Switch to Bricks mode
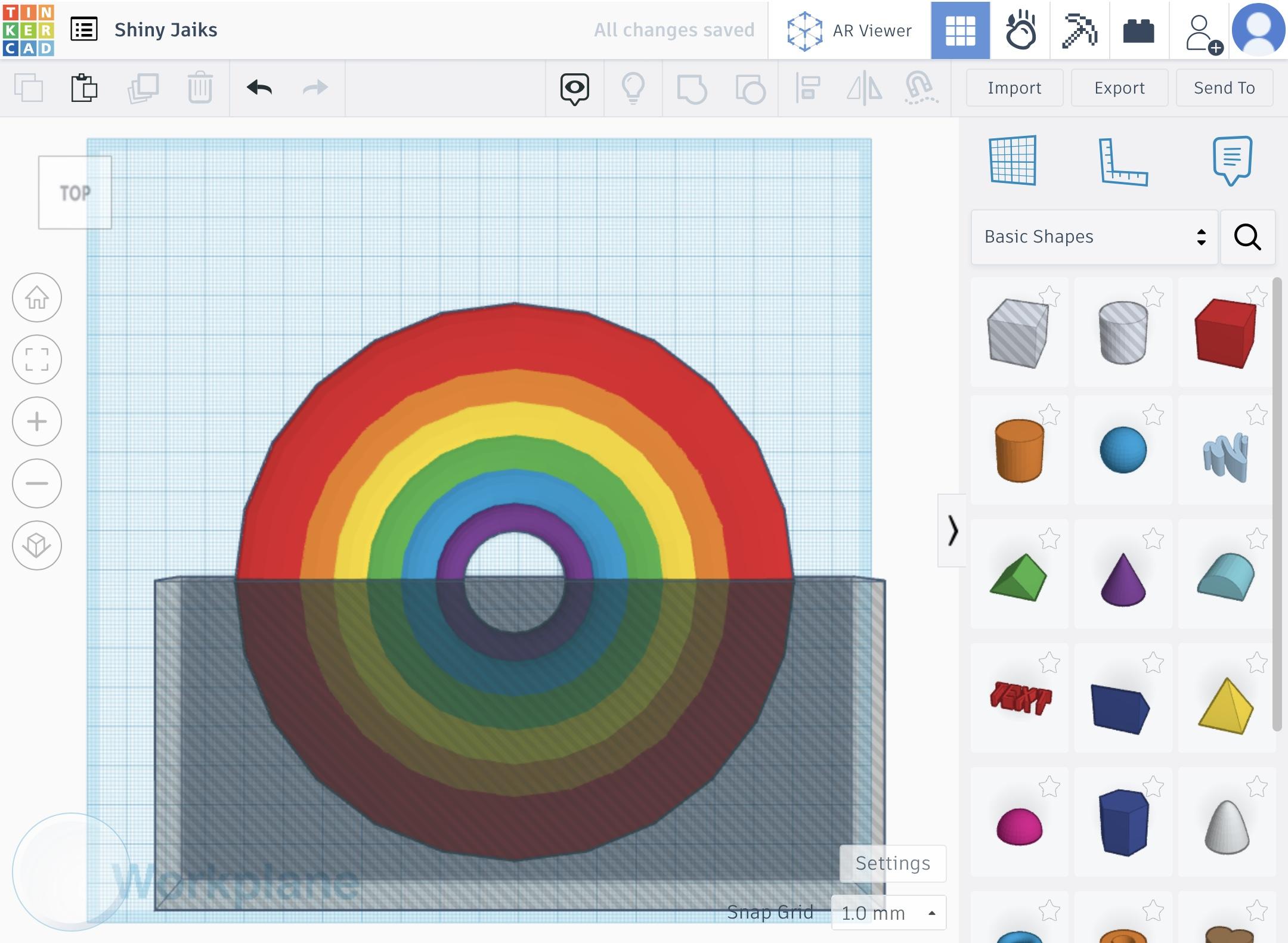This screenshot has height=943, width=1288. (x=1138, y=30)
